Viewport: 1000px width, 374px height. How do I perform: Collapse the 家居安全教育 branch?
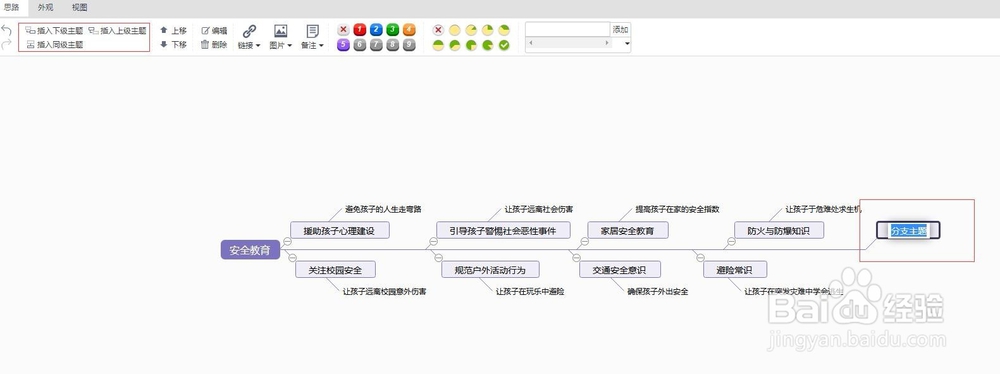coord(584,241)
